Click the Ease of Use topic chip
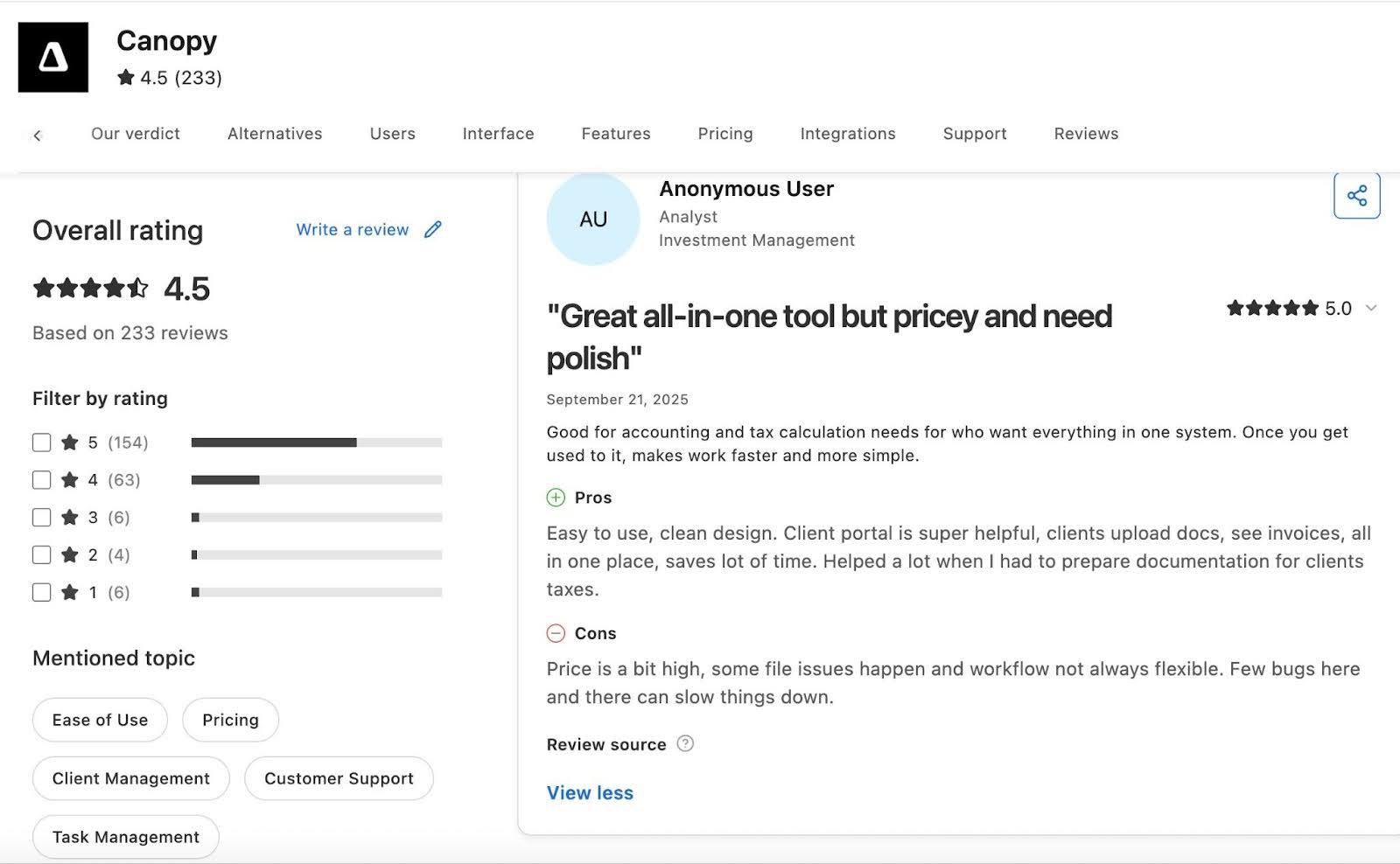The image size is (1400, 864). tap(99, 720)
